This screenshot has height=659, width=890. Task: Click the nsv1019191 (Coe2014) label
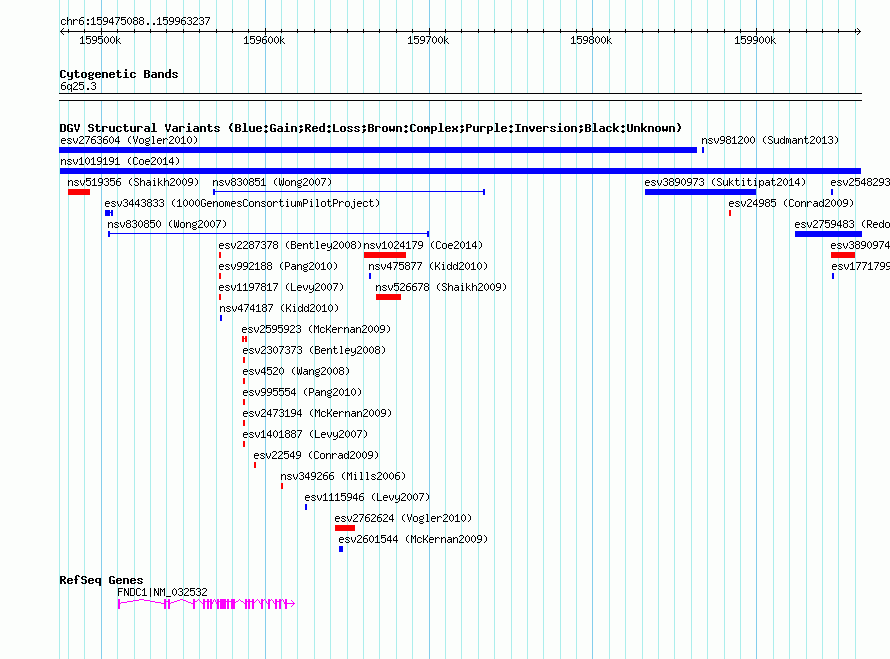pos(120,161)
